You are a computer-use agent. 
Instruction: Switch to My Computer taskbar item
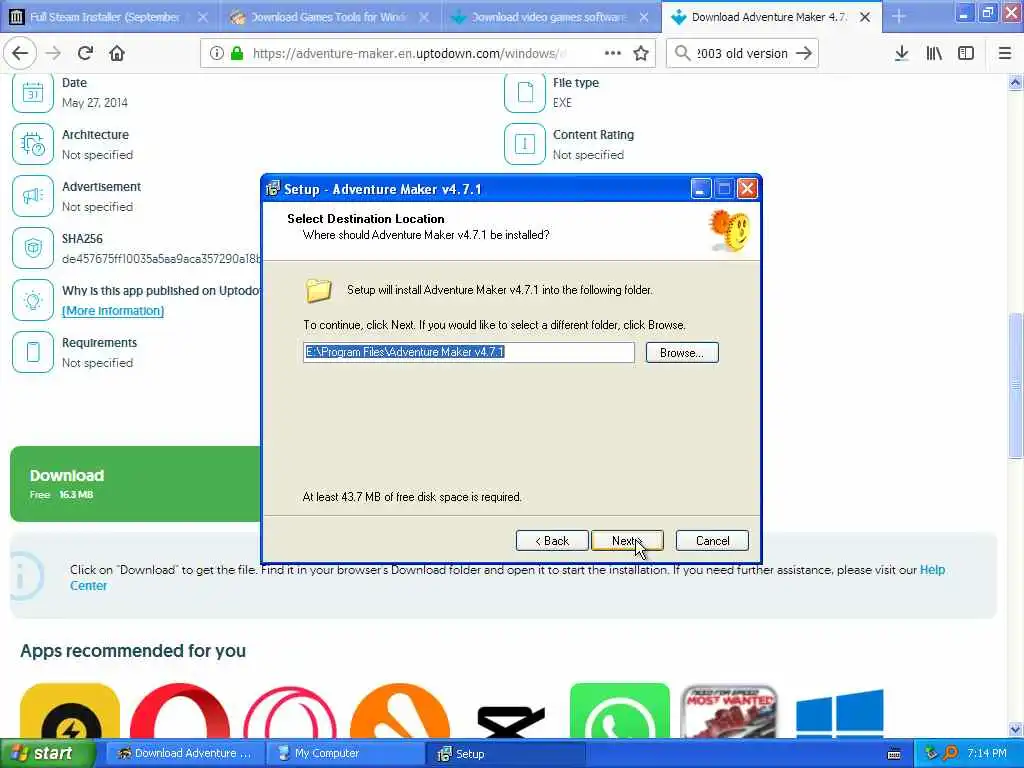pyautogui.click(x=344, y=753)
